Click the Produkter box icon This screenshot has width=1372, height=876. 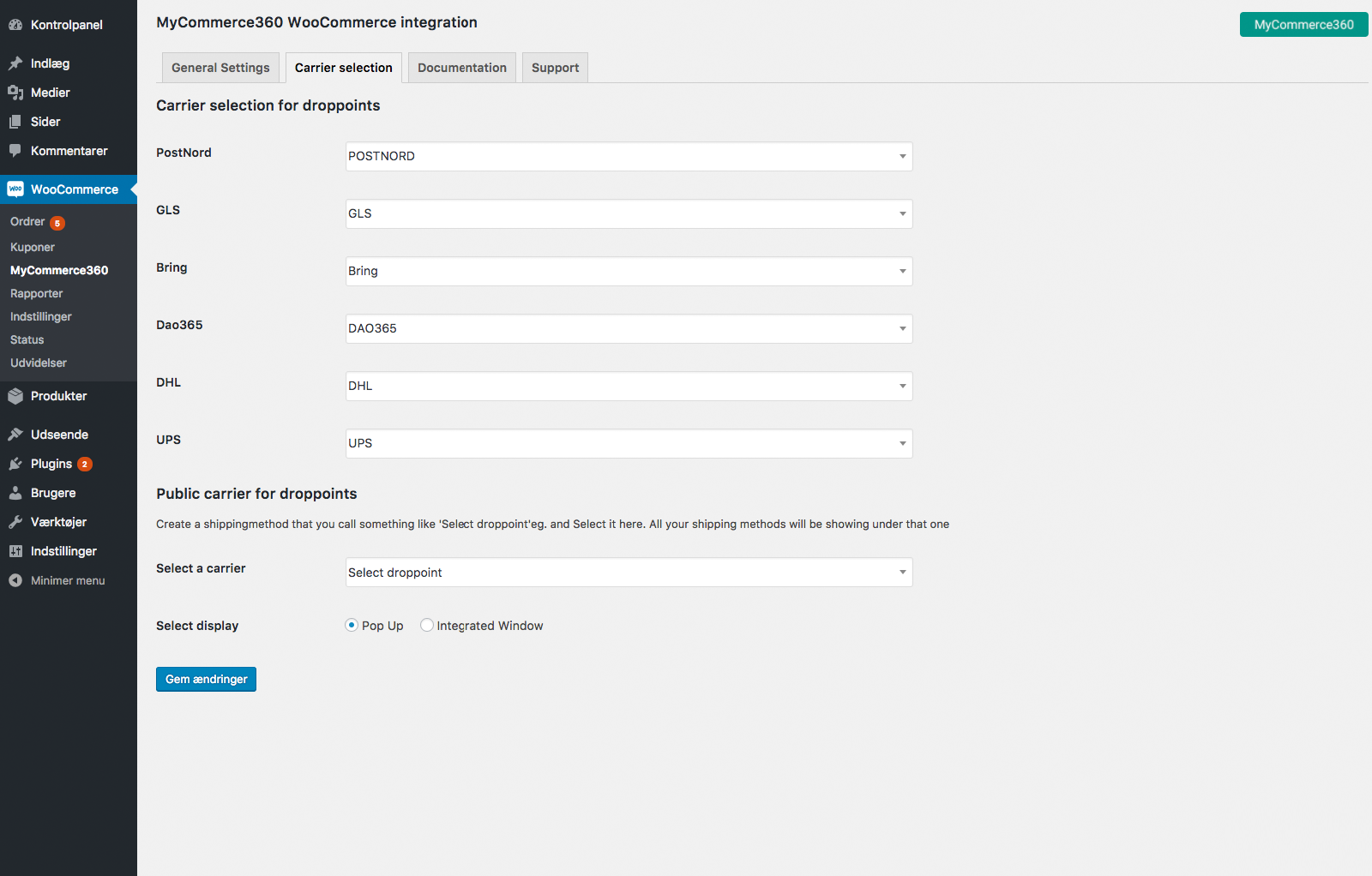15,396
